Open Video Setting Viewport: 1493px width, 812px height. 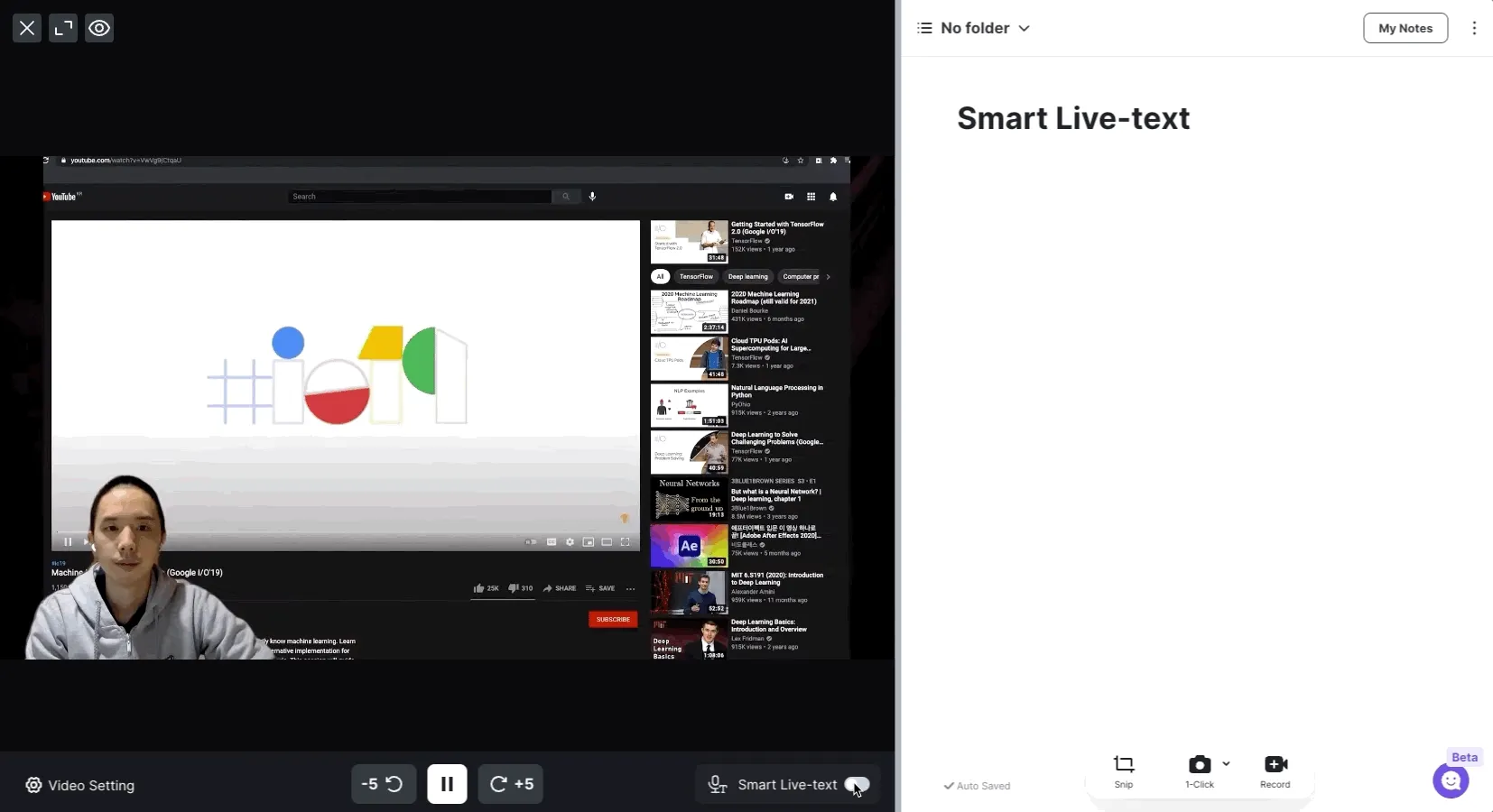pyautogui.click(x=80, y=785)
